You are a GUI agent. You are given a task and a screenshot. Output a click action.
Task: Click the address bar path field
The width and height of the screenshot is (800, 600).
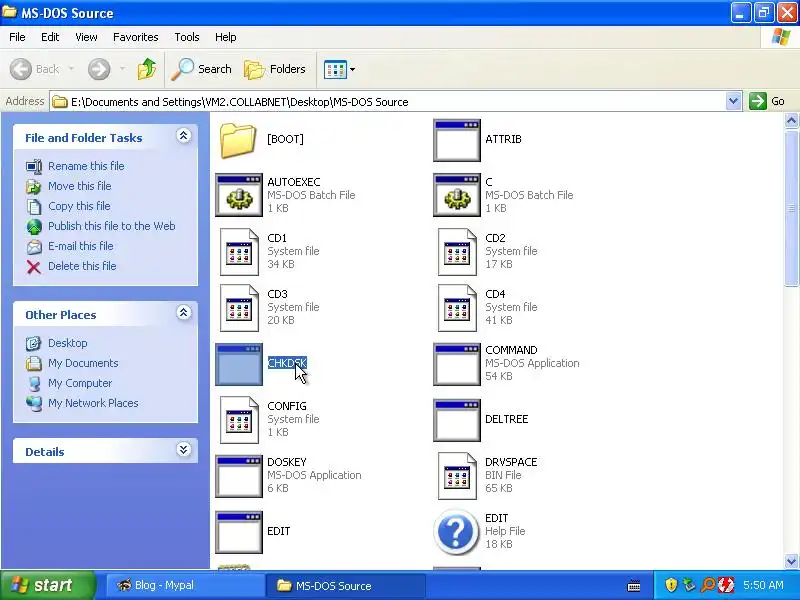pyautogui.click(x=388, y=102)
